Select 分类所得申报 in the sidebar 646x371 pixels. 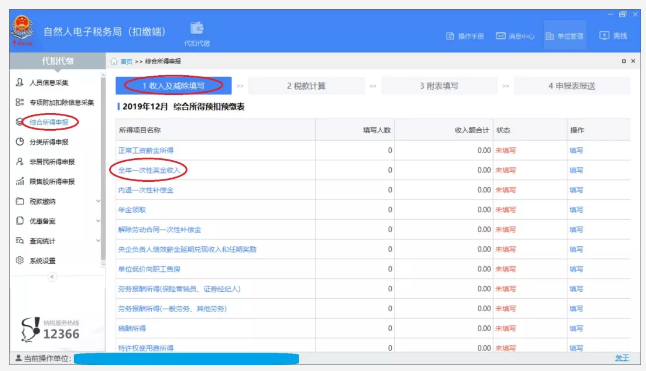coord(49,142)
